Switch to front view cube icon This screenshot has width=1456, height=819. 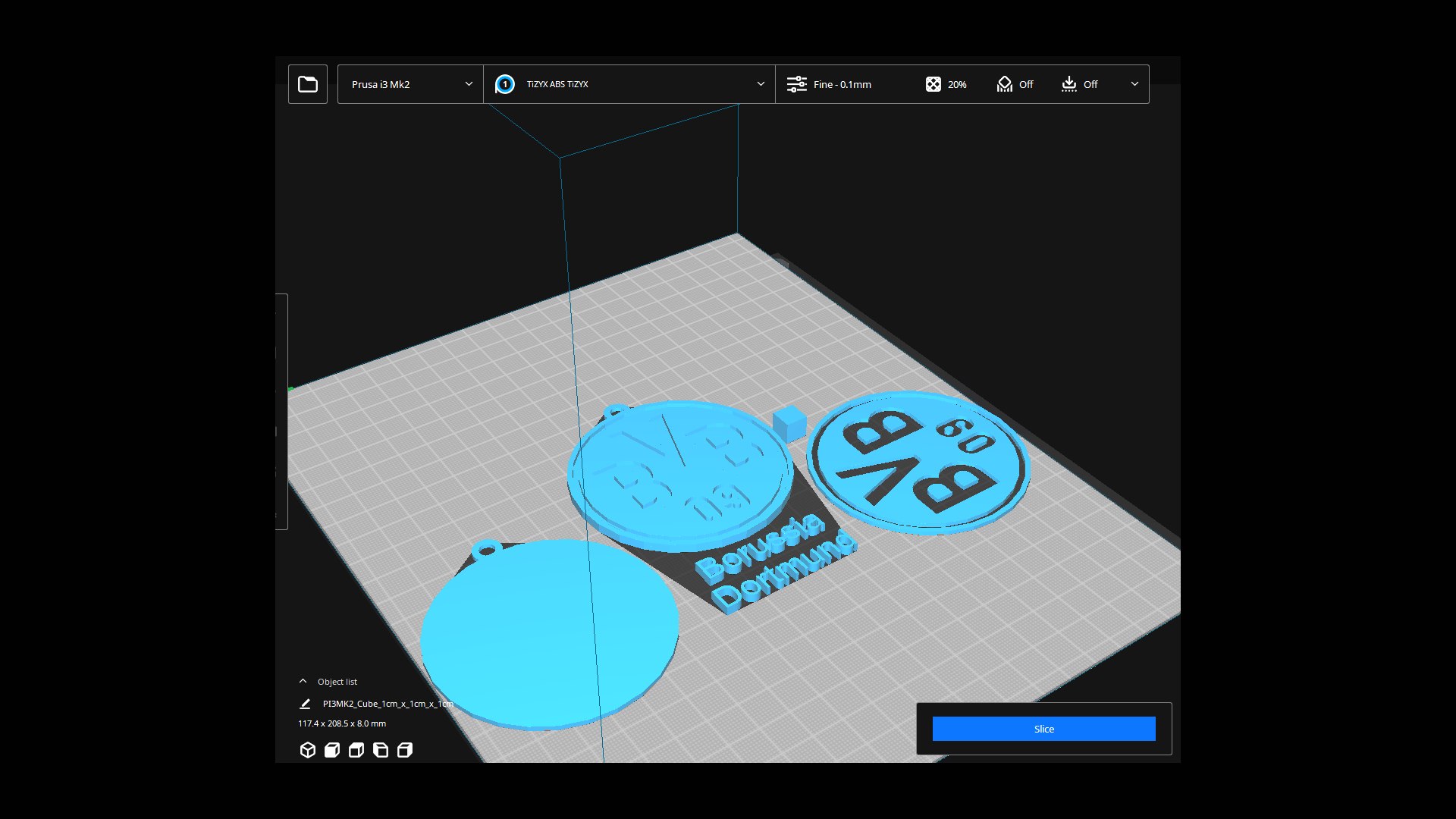coord(332,750)
